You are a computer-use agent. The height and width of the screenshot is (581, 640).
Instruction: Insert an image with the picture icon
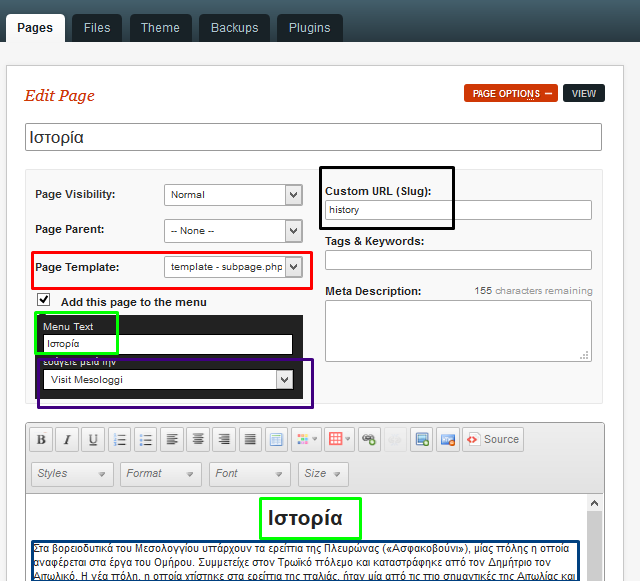(x=422, y=439)
